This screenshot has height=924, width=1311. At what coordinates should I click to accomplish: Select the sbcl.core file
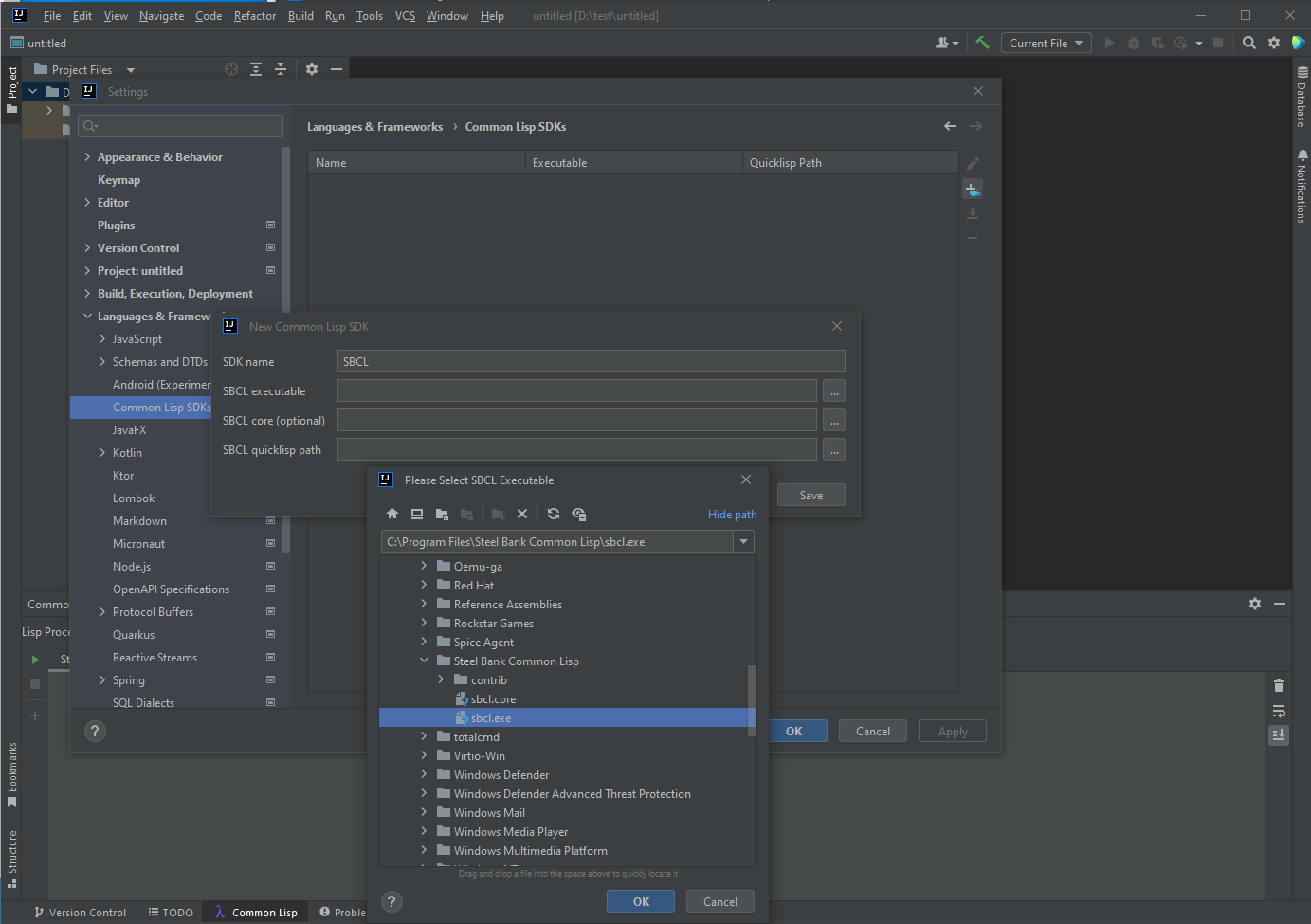pos(493,699)
